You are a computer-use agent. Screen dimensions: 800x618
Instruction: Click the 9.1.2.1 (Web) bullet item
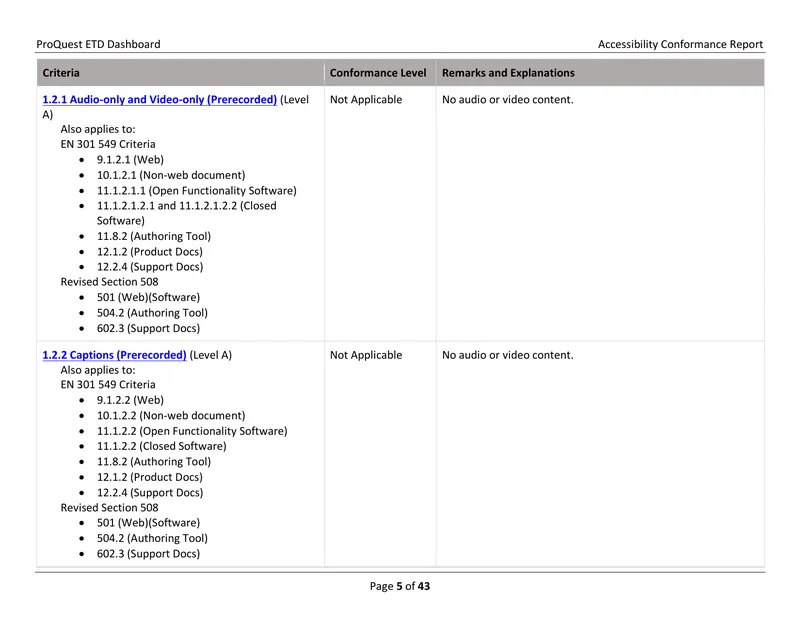(130, 160)
